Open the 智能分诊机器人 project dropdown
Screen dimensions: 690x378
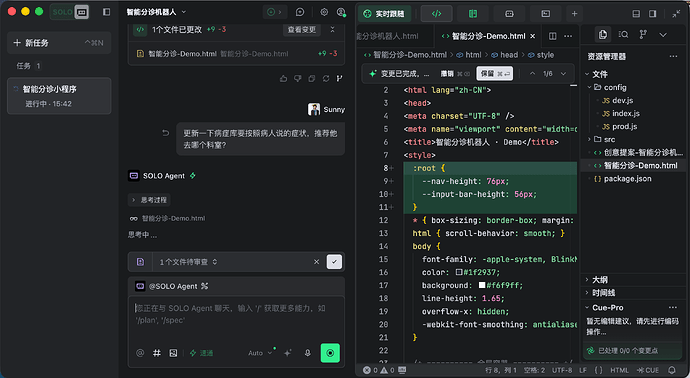[157, 12]
